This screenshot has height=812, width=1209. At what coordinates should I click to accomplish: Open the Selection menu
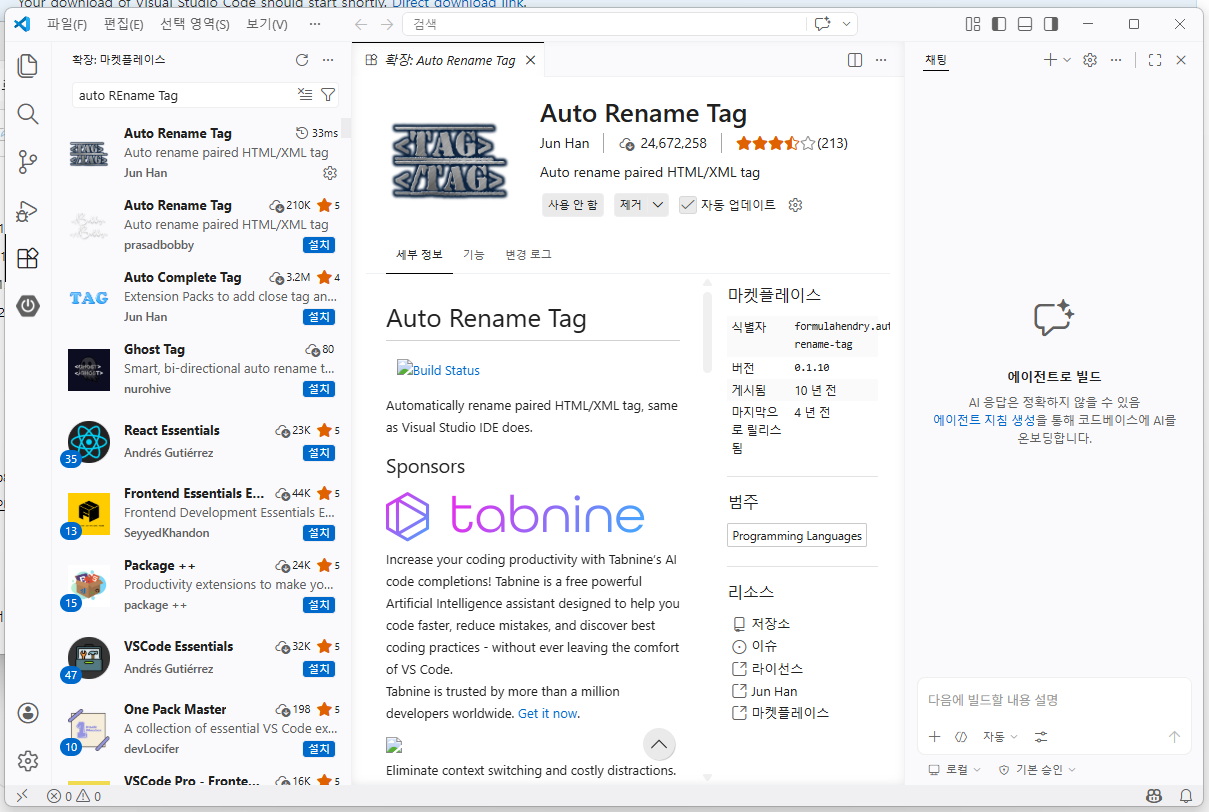pyautogui.click(x=195, y=24)
